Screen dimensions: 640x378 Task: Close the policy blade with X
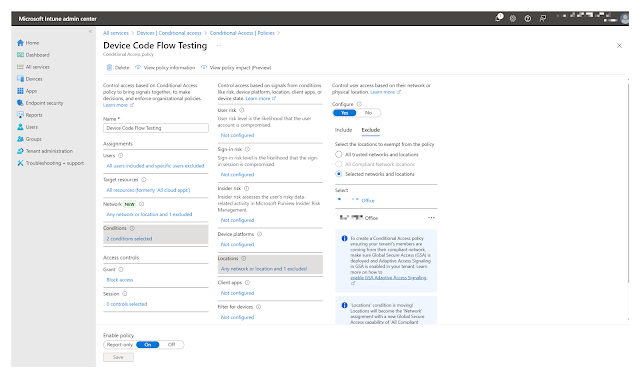(x=619, y=45)
